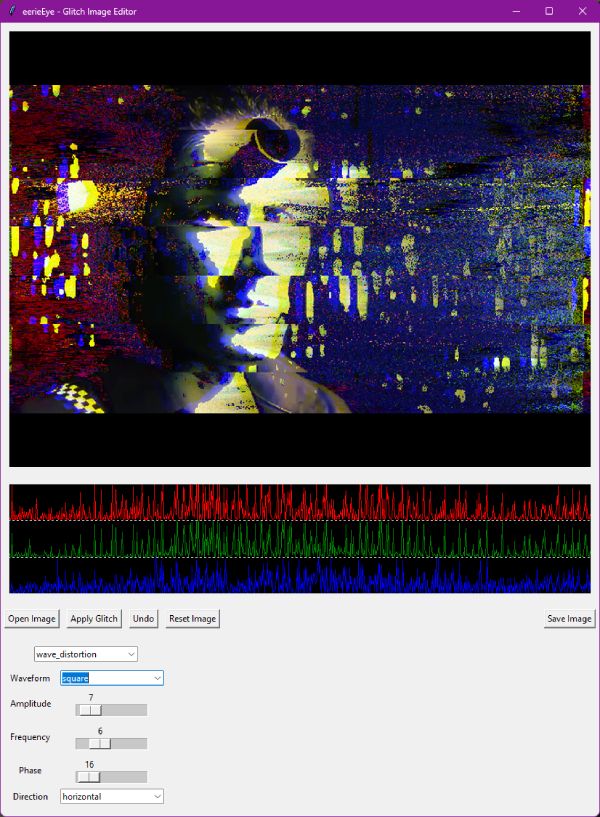The image size is (600, 817).
Task: Open the wave_distortion effect dropdown
Action: click(86, 654)
